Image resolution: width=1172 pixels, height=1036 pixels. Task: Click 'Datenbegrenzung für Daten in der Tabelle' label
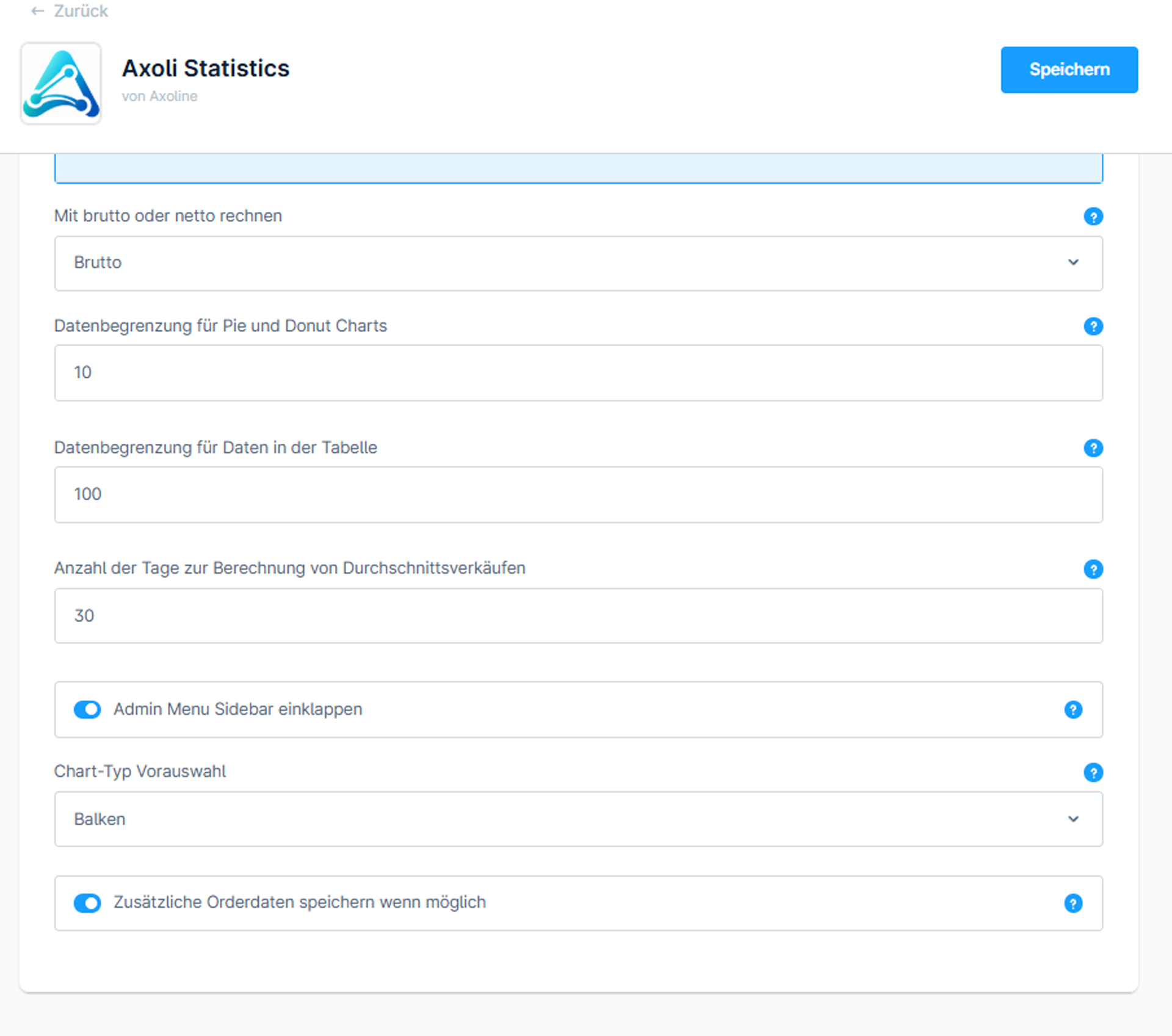[x=215, y=447]
